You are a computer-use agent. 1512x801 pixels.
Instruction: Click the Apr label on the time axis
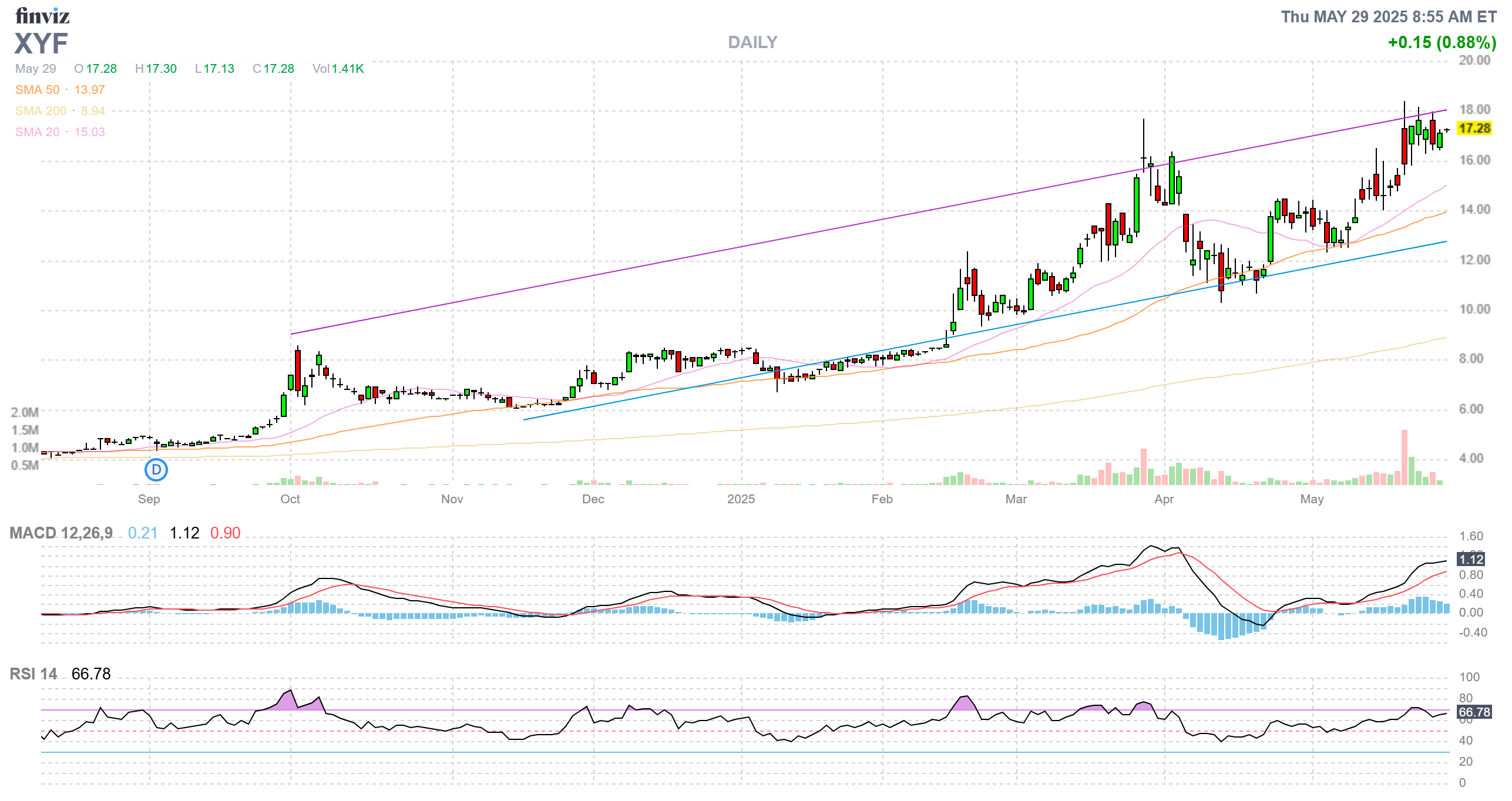pos(1164,499)
